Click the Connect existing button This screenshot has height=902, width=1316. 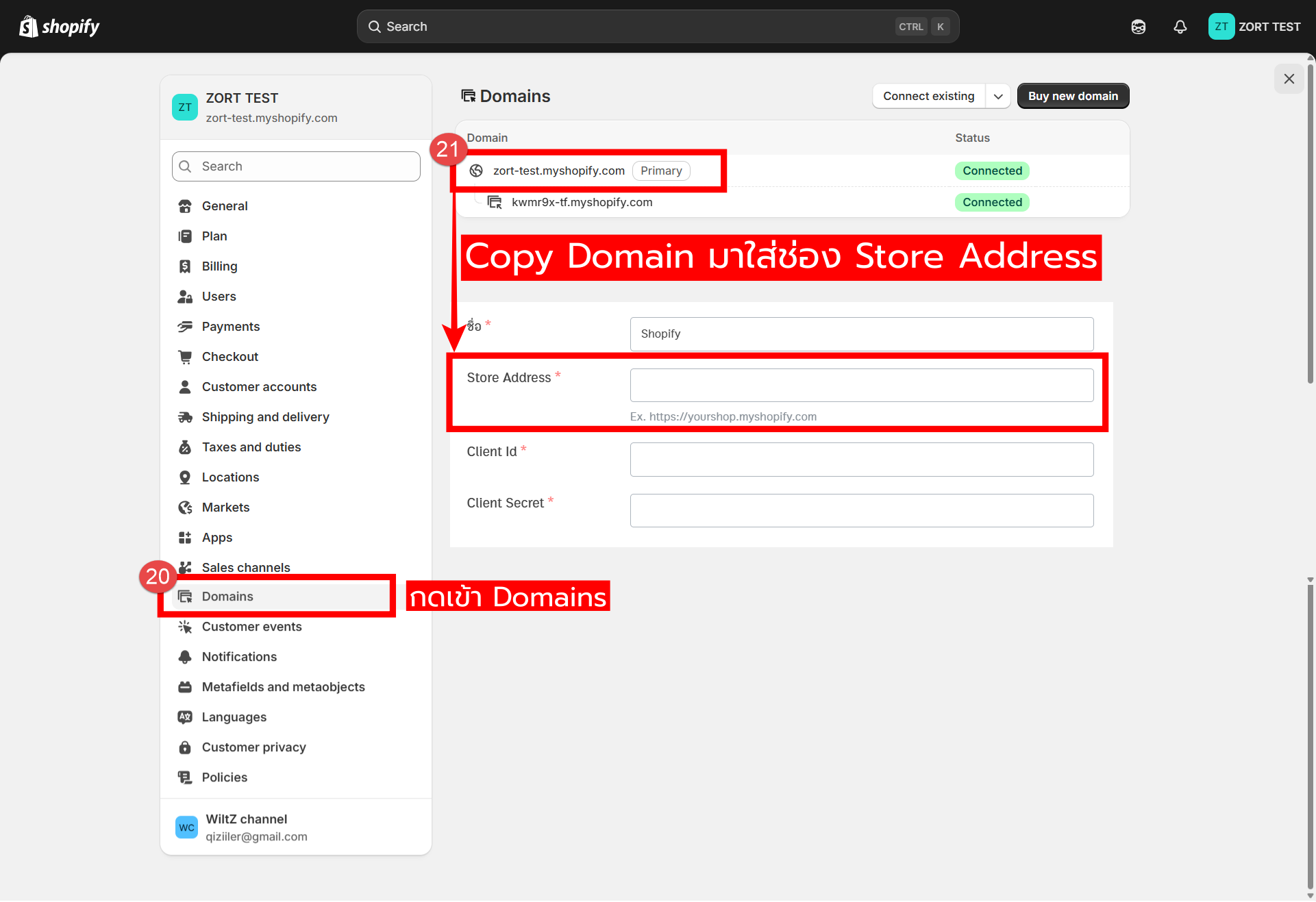point(928,97)
